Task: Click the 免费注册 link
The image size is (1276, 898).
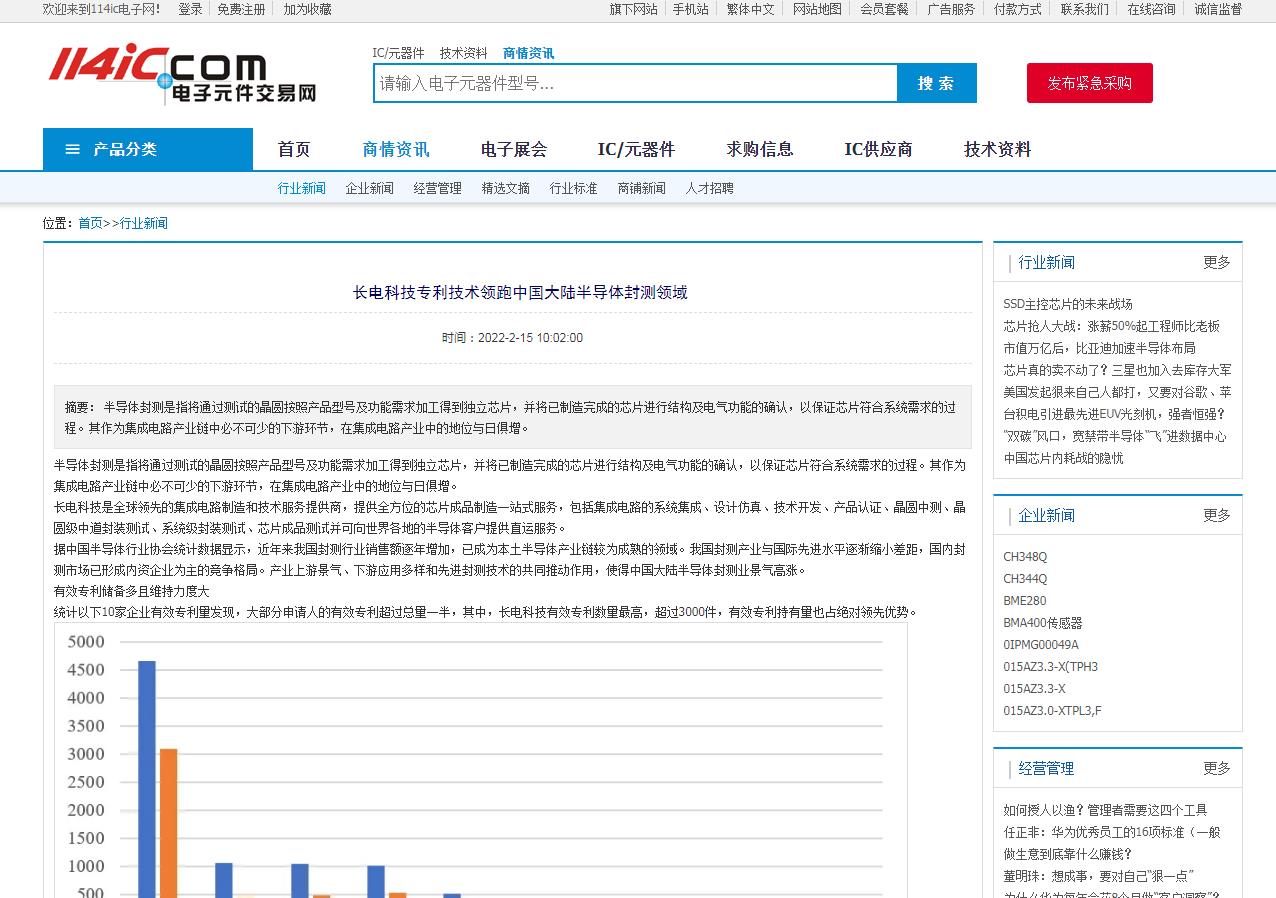Action: [241, 9]
